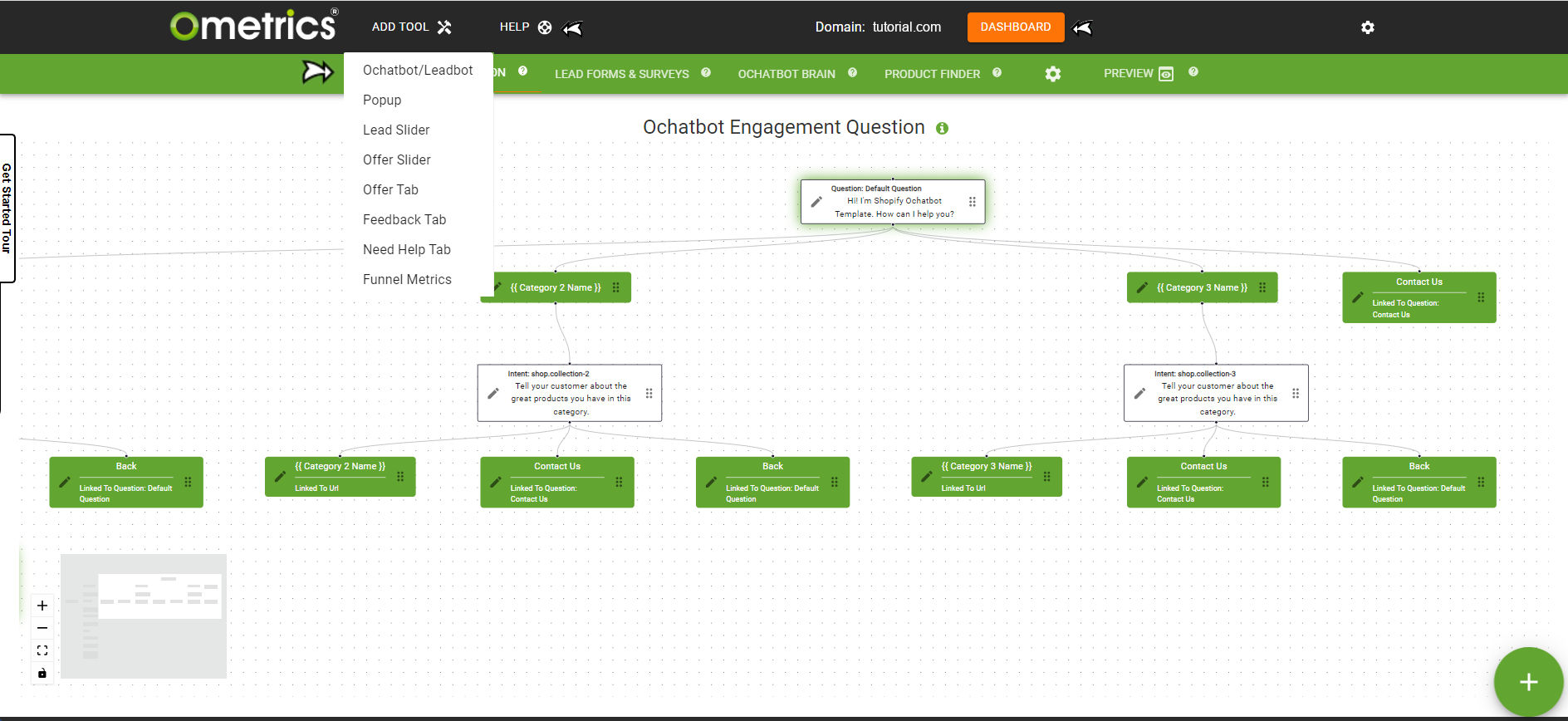This screenshot has width=1568, height=721.
Task: Edit shop.collection-2 intent node pencil
Action: [492, 393]
